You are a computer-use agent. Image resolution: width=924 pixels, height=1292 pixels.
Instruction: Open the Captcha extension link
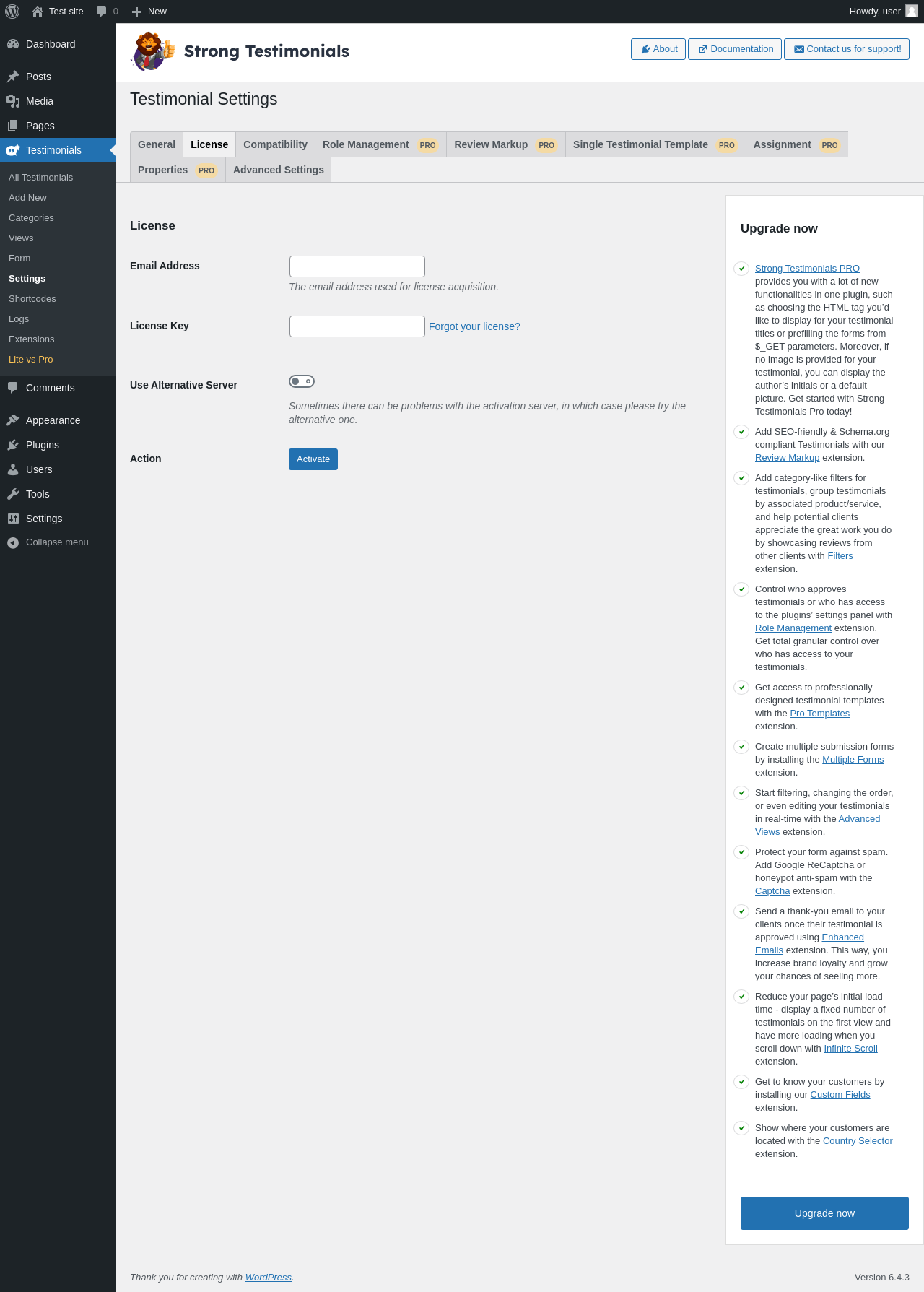(772, 891)
